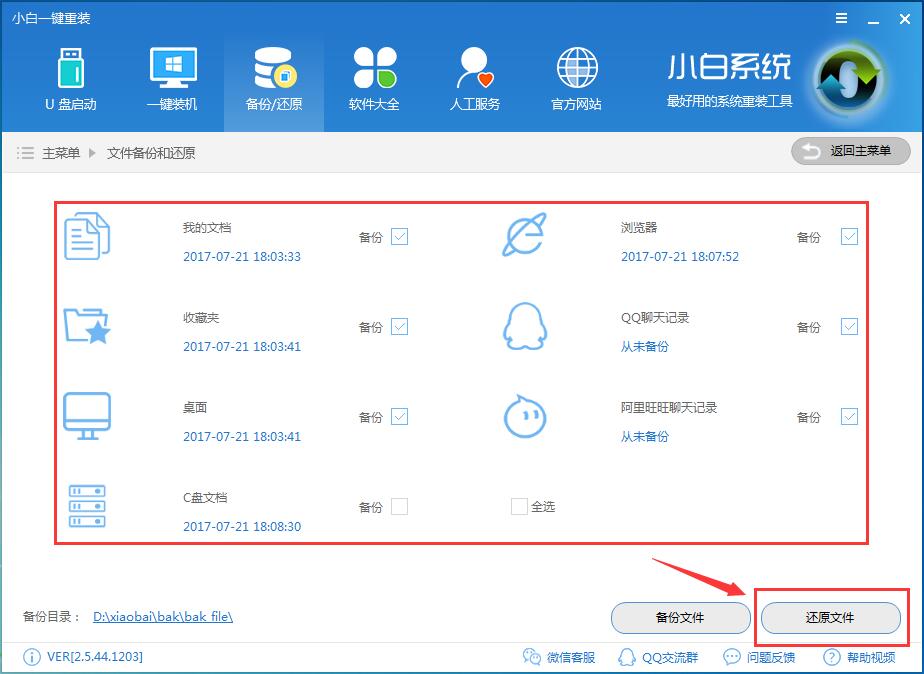Screen dimensions: 924x674
Task: Uncheck the 我的文档 backup checkbox
Action: (399, 236)
